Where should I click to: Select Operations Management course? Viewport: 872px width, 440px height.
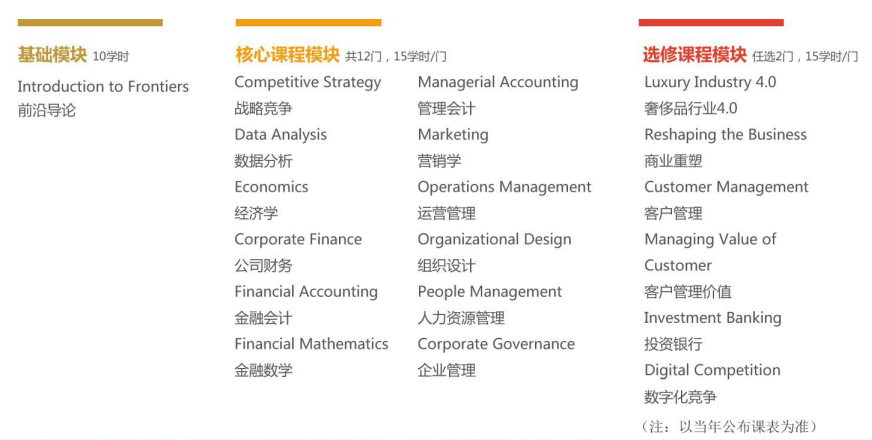[504, 187]
